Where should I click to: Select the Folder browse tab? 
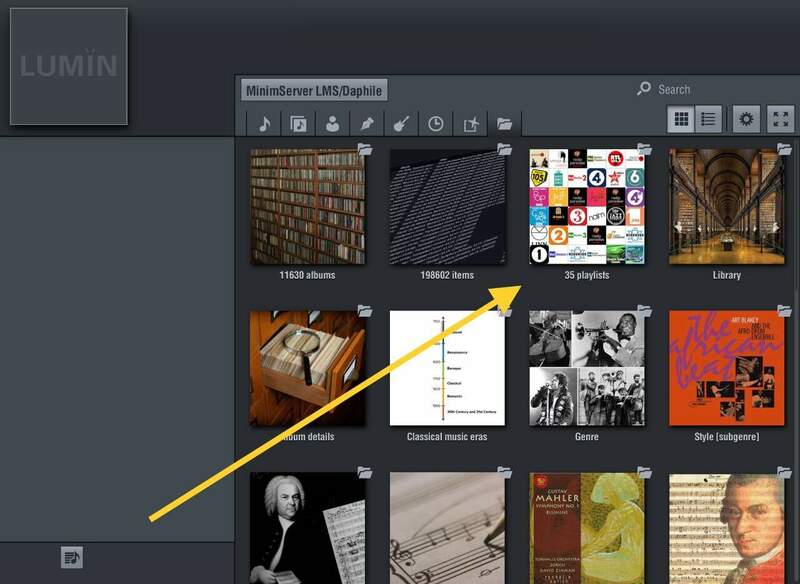click(504, 123)
